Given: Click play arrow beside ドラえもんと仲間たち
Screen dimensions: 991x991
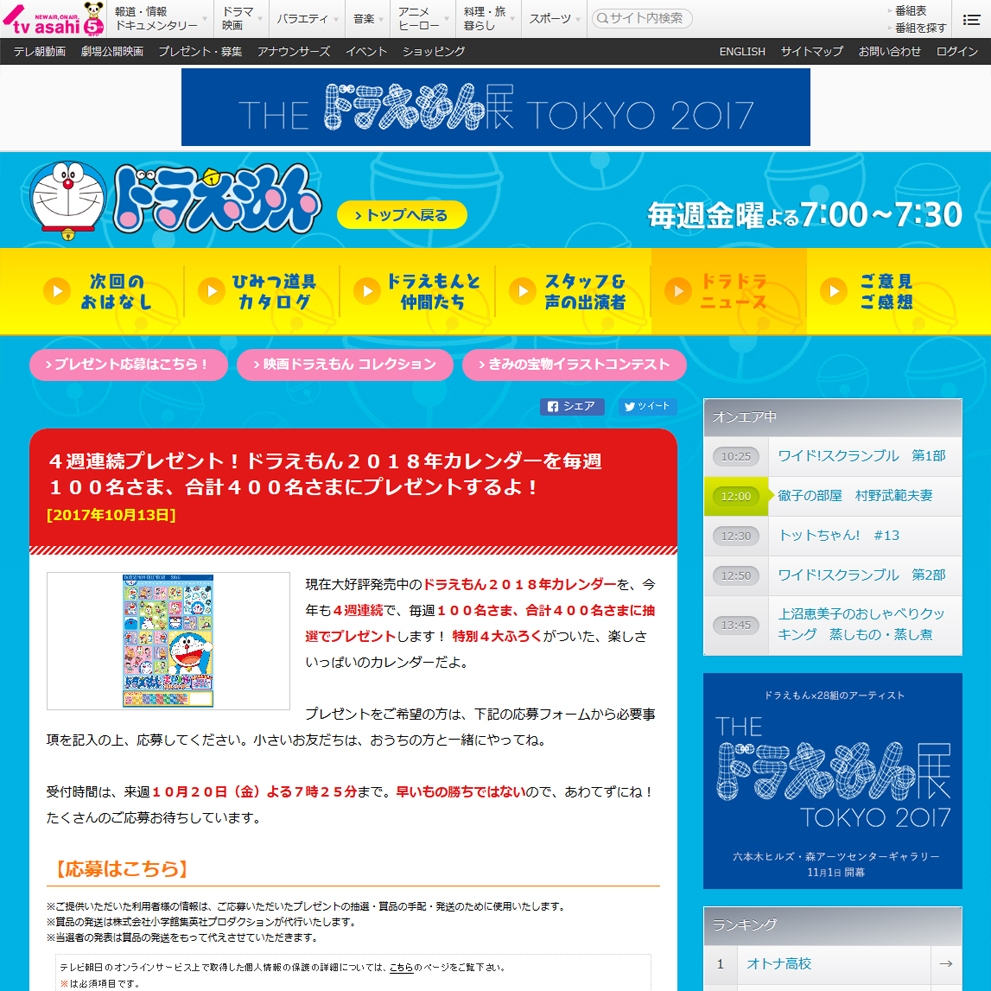Looking at the screenshot, I should click(x=367, y=291).
